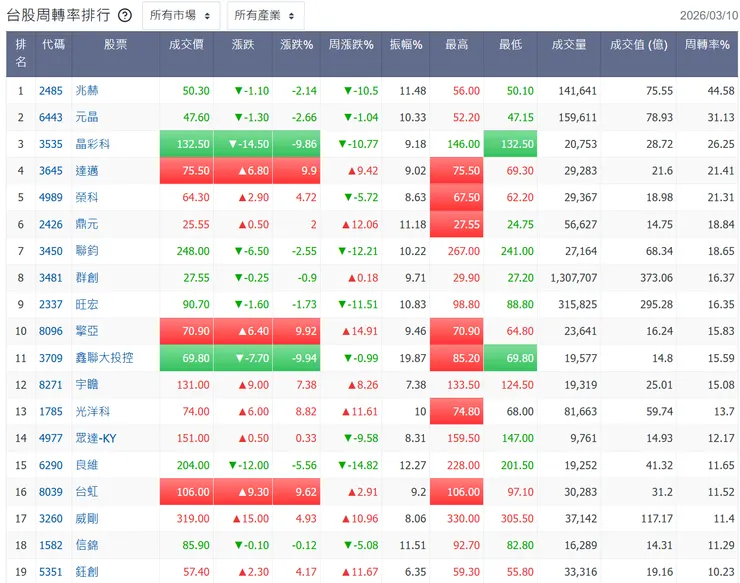Open 鼎元 stock page
Viewport: 740px width, 583px height.
(87, 224)
